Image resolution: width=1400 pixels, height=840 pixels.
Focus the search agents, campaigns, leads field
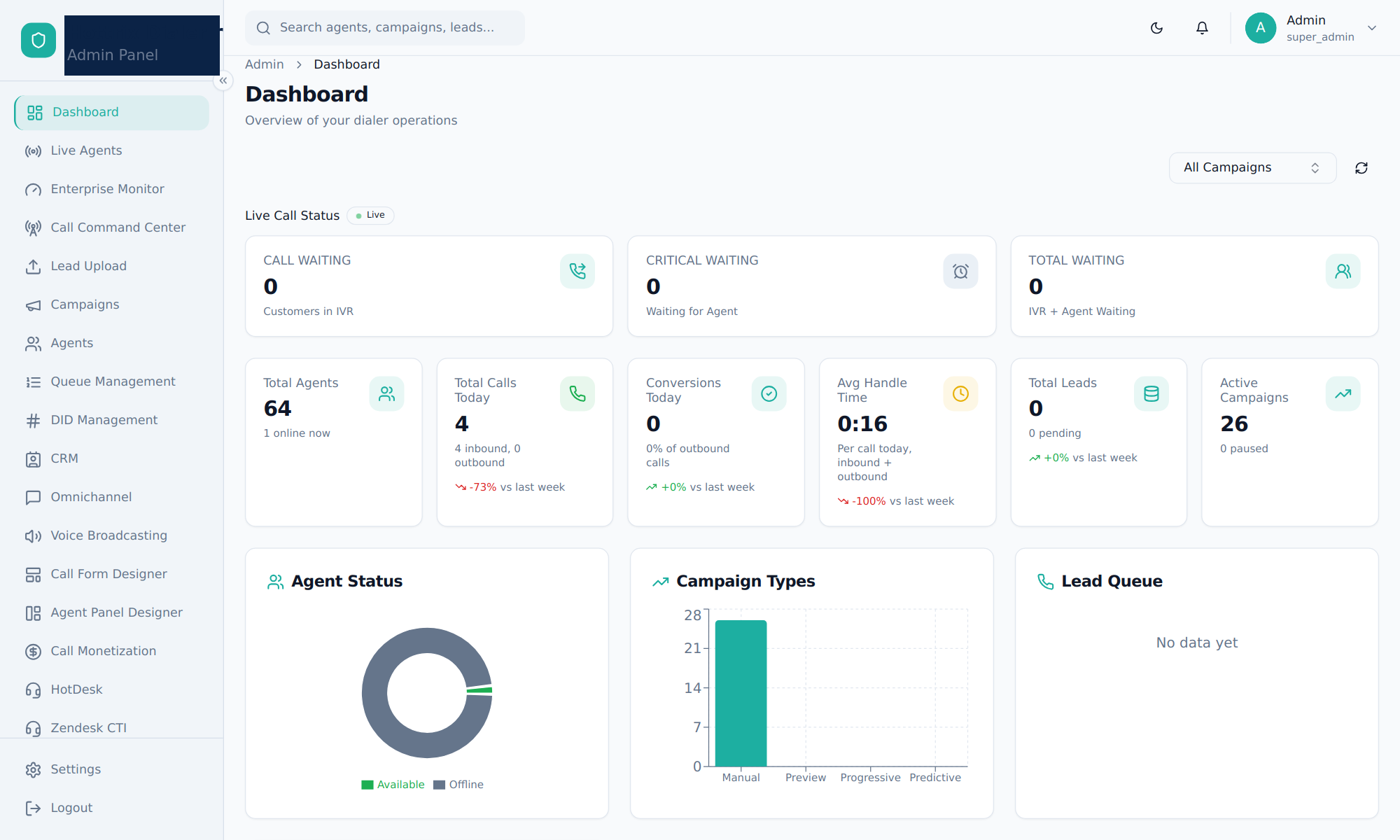385,28
